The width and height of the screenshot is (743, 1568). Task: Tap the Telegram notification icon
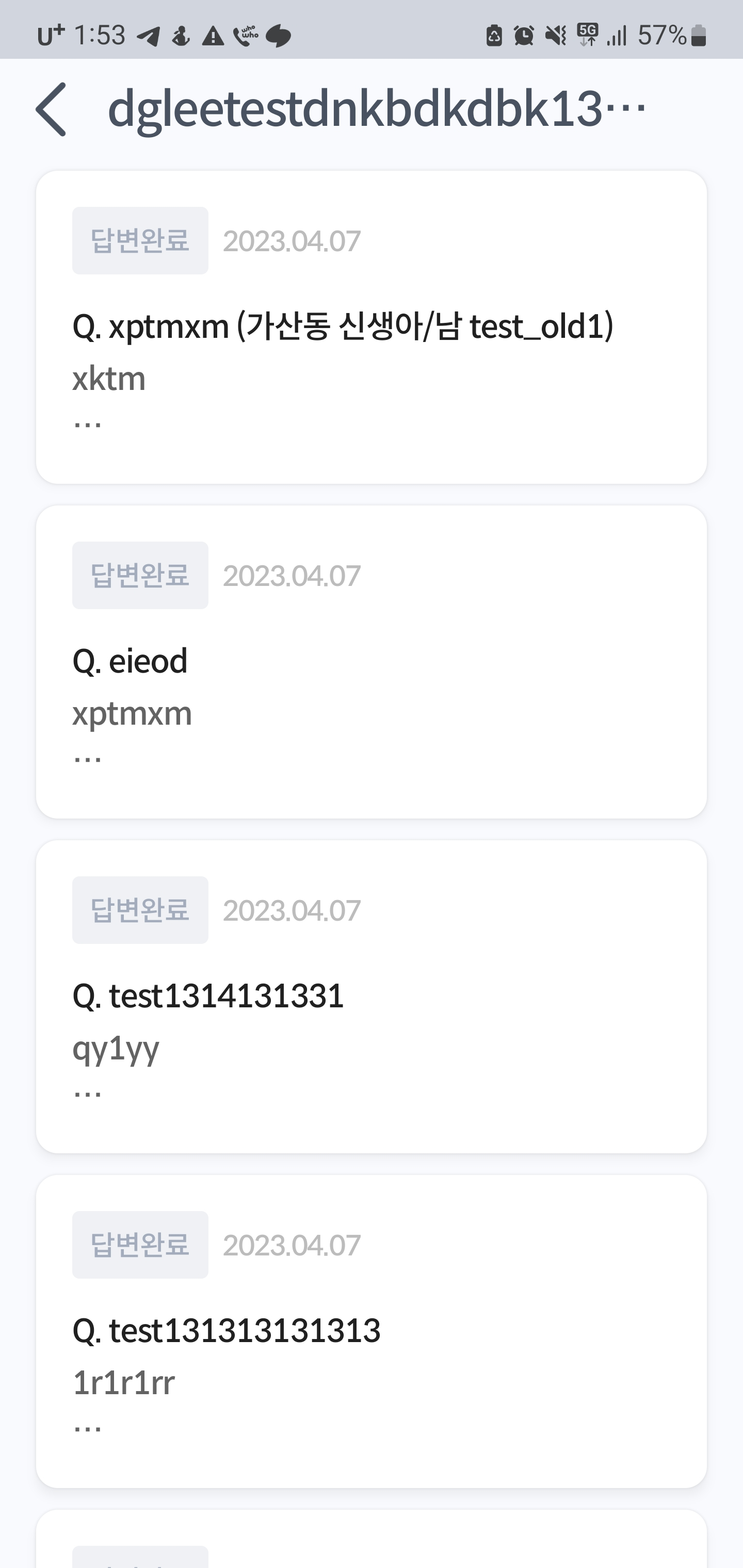click(148, 37)
